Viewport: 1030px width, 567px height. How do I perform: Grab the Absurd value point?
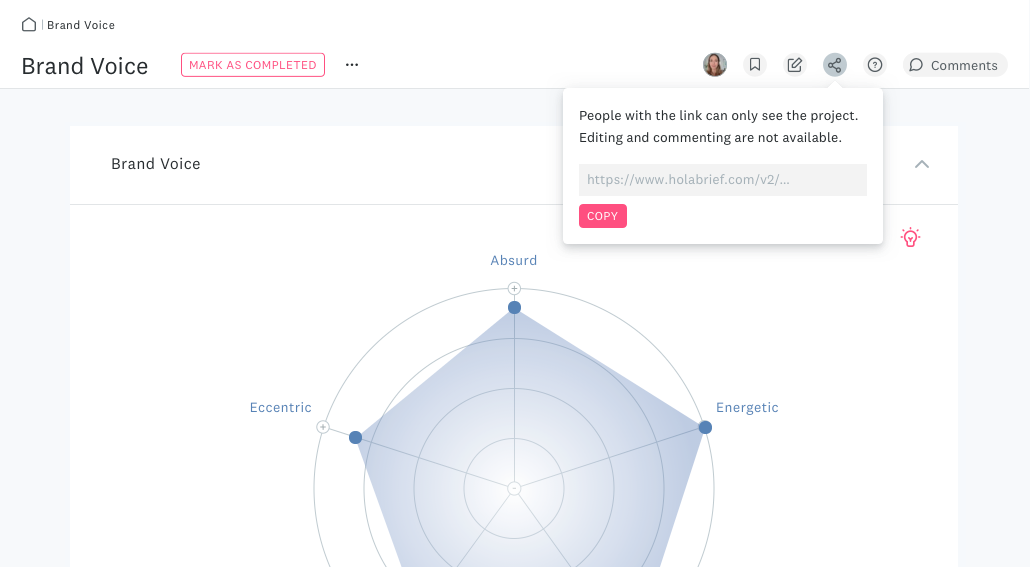514,307
